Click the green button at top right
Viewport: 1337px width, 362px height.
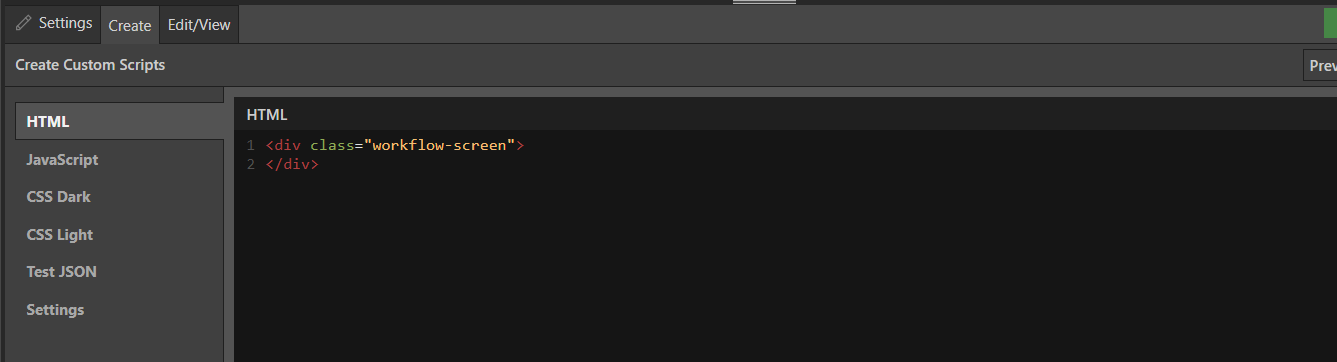[x=1330, y=23]
